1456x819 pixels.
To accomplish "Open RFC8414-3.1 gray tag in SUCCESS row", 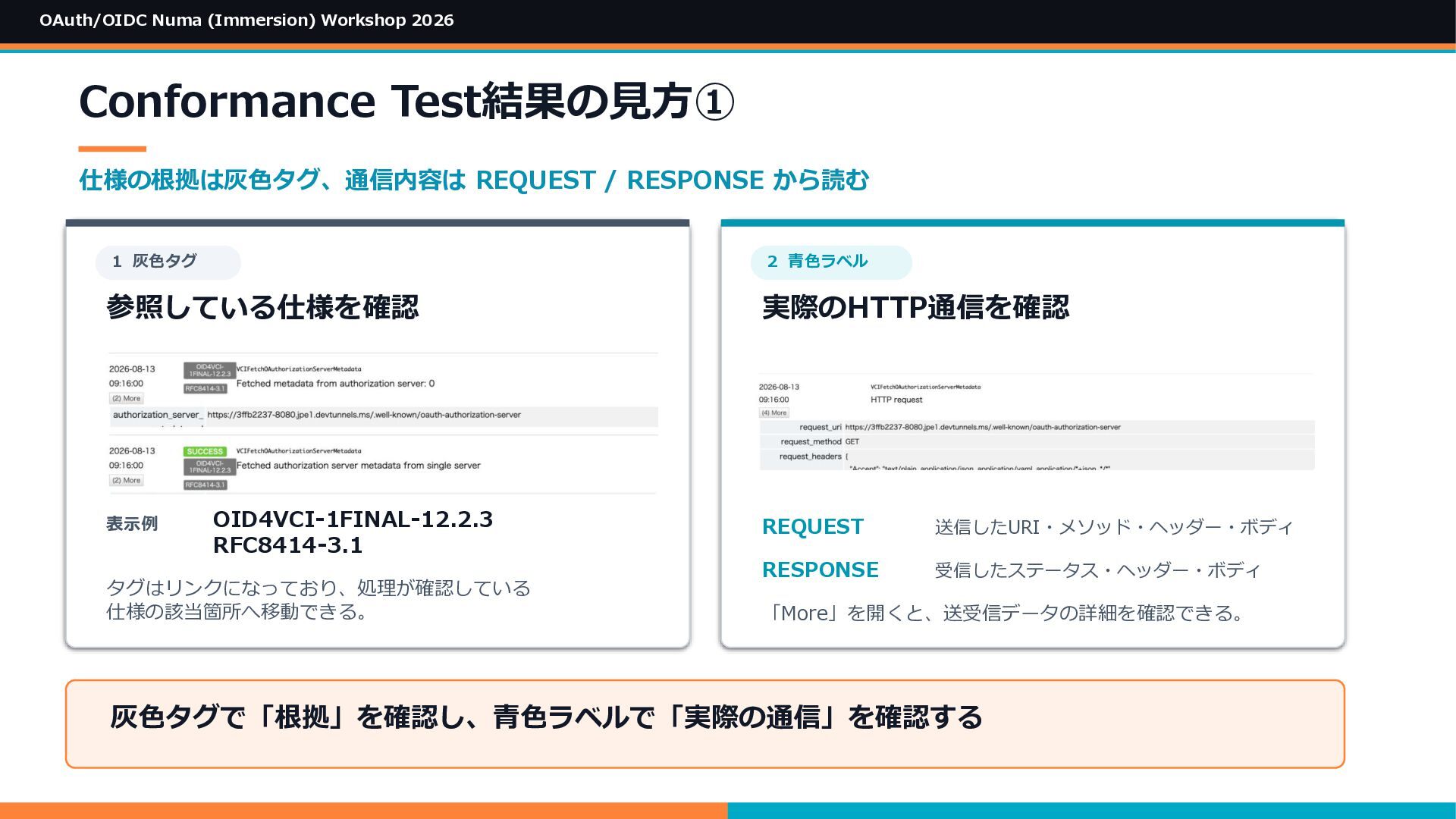I will (x=205, y=485).
